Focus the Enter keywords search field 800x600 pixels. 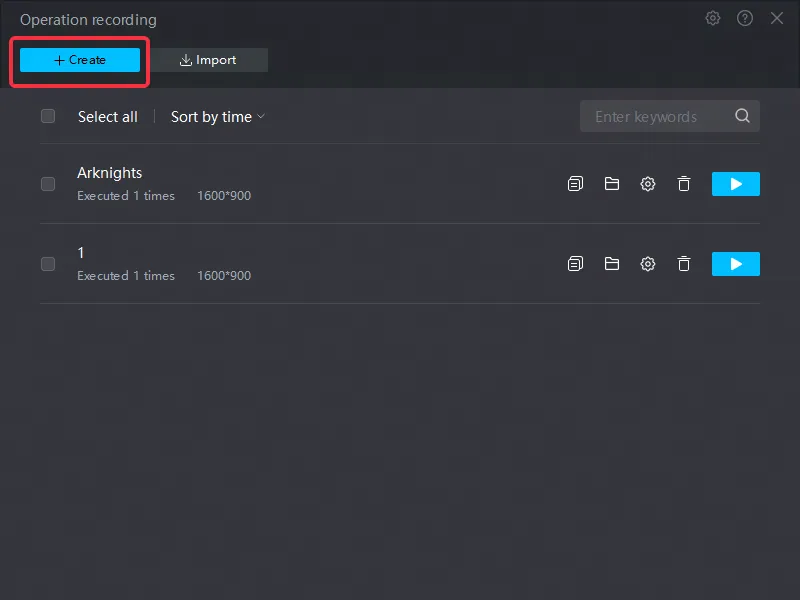point(656,116)
